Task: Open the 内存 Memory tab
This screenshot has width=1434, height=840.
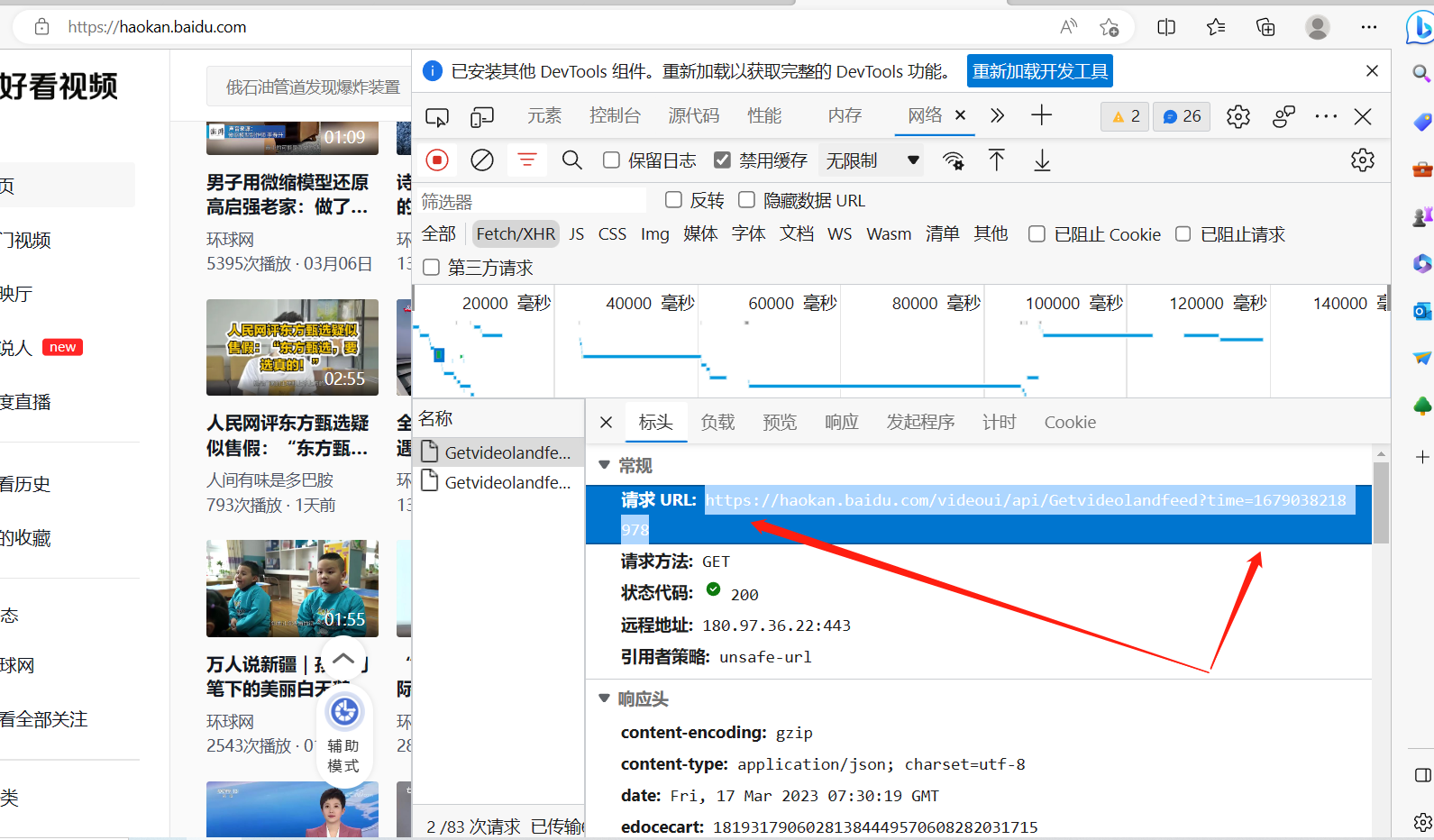Action: point(845,115)
